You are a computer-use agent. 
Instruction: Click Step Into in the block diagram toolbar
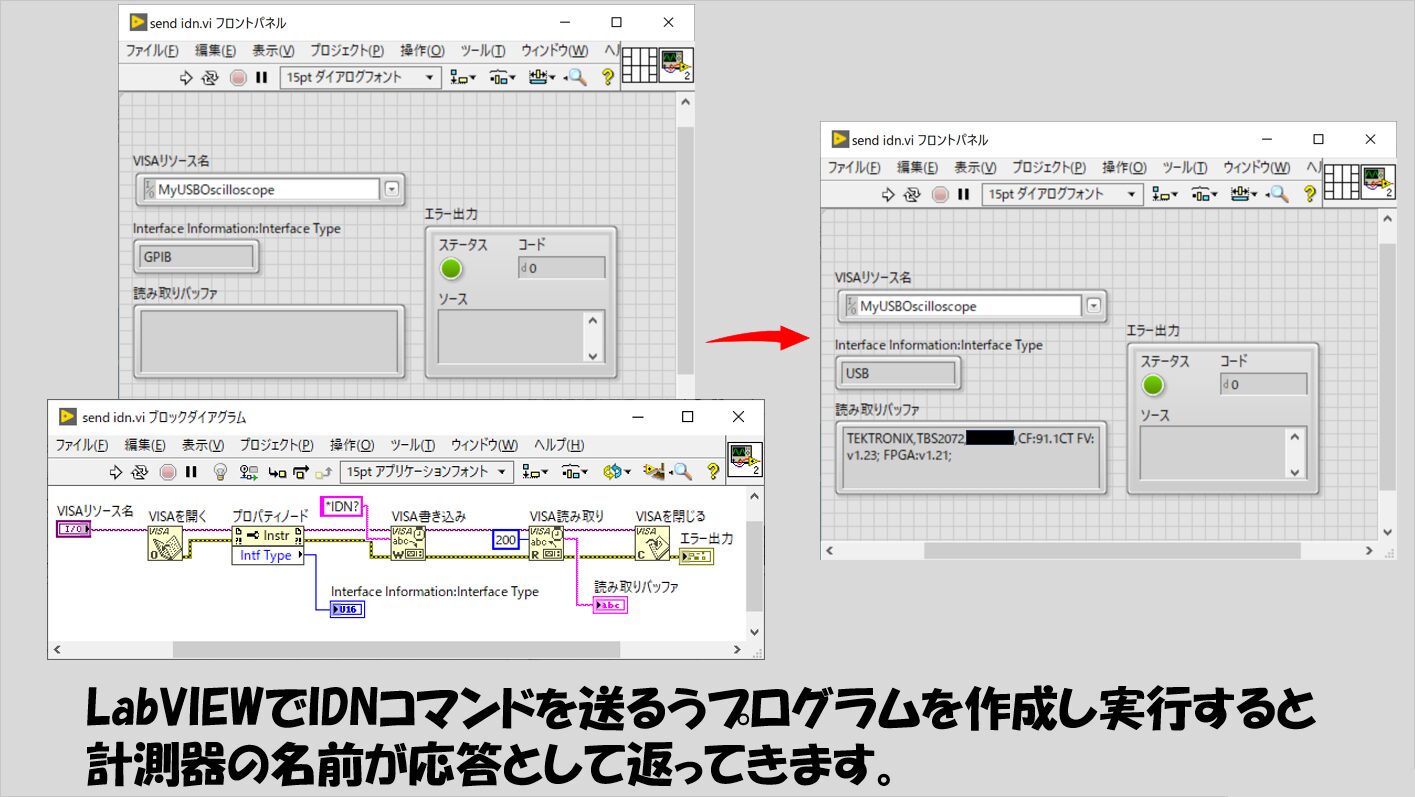click(x=277, y=472)
